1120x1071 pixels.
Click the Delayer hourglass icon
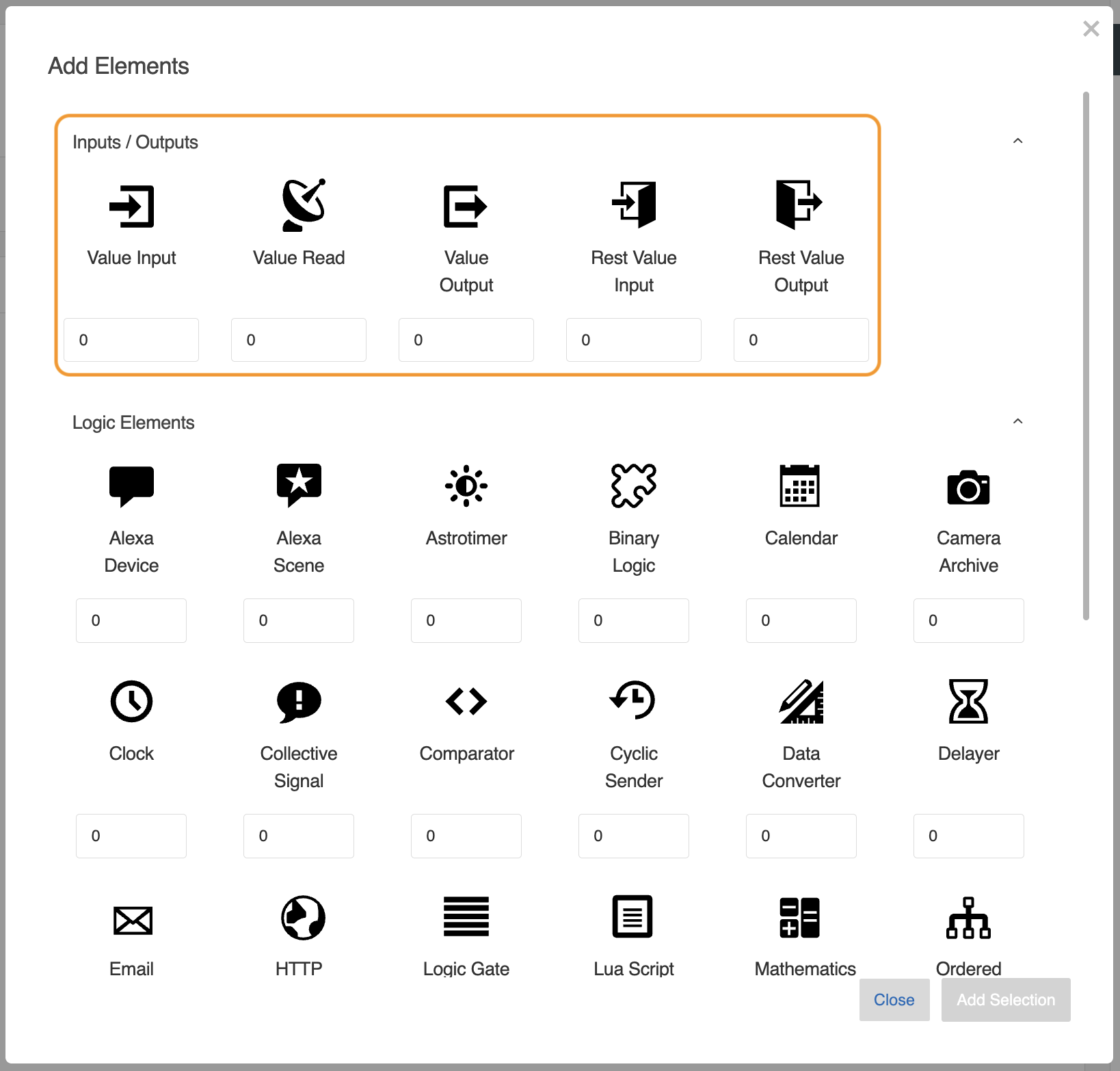[x=968, y=701]
